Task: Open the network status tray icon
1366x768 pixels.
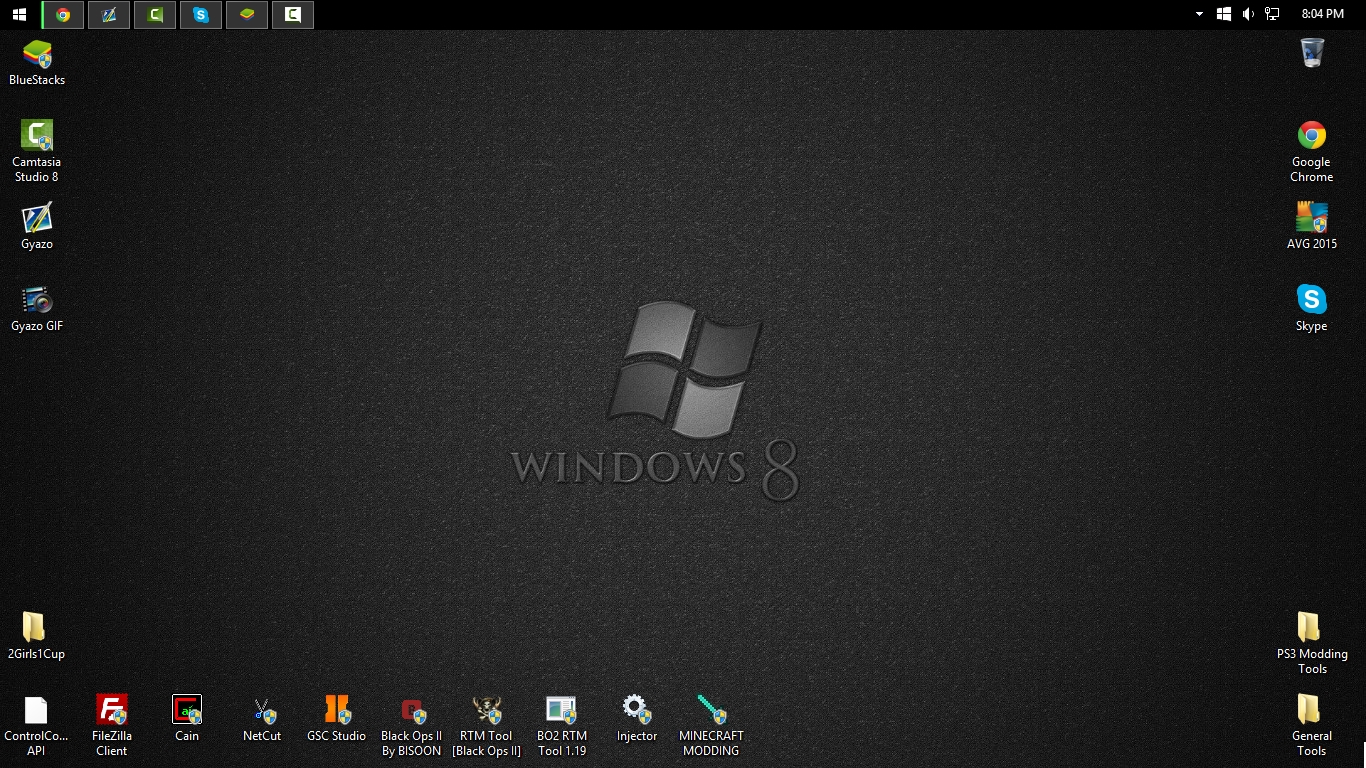Action: [x=1272, y=14]
